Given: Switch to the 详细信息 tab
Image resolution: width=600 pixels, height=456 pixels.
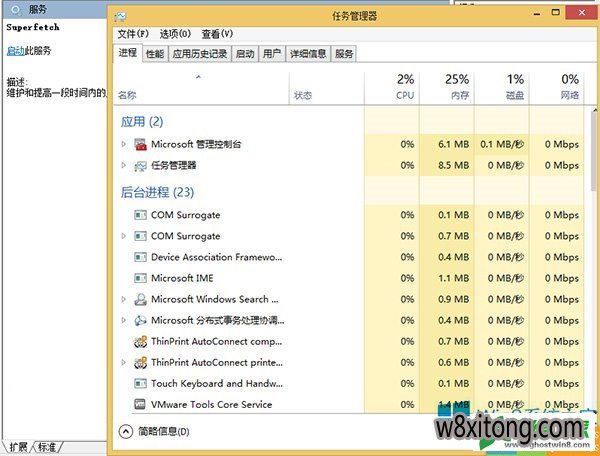Looking at the screenshot, I should point(307,54).
